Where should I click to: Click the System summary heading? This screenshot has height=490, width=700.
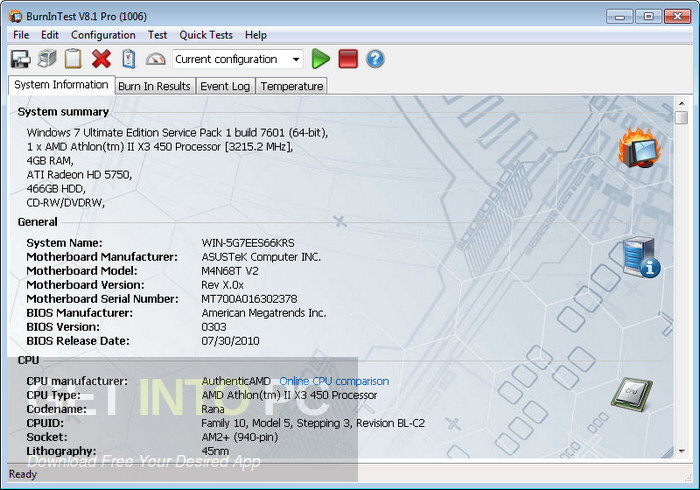[x=63, y=112]
